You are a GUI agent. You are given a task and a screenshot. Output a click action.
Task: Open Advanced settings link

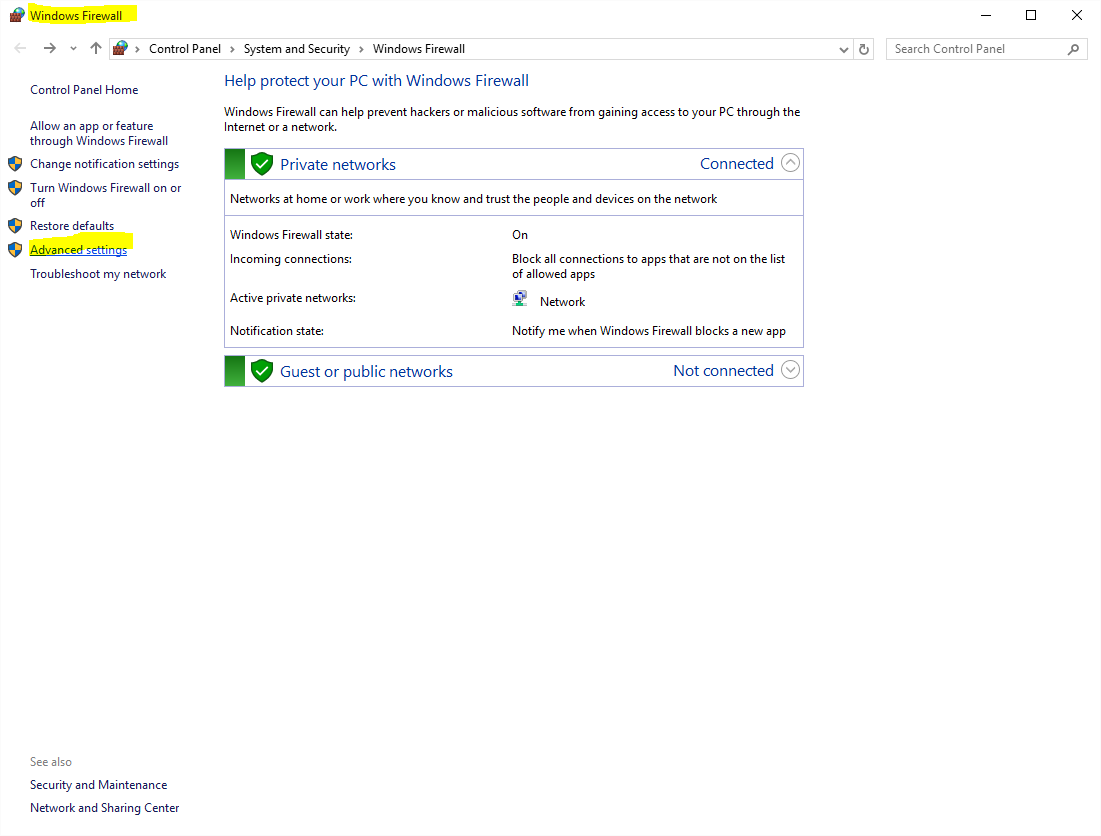pyautogui.click(x=79, y=250)
